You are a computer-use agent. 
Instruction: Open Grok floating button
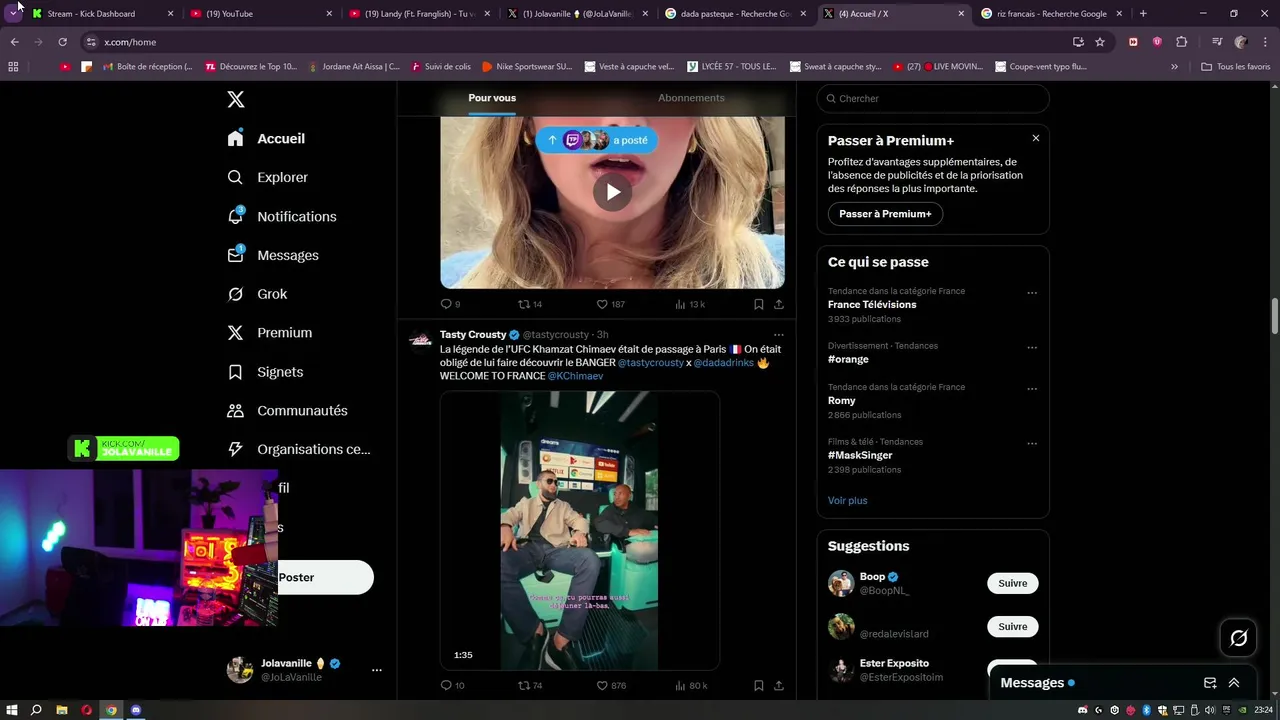point(1239,638)
